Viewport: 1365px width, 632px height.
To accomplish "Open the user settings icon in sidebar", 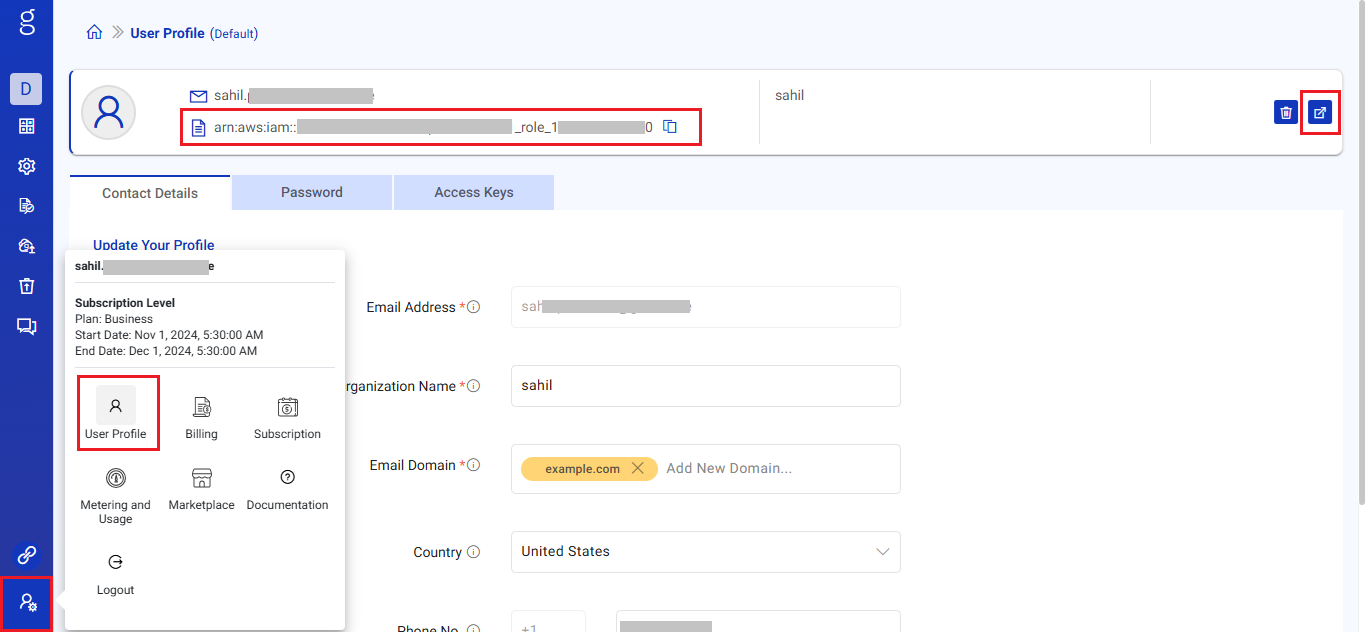I will [27, 603].
